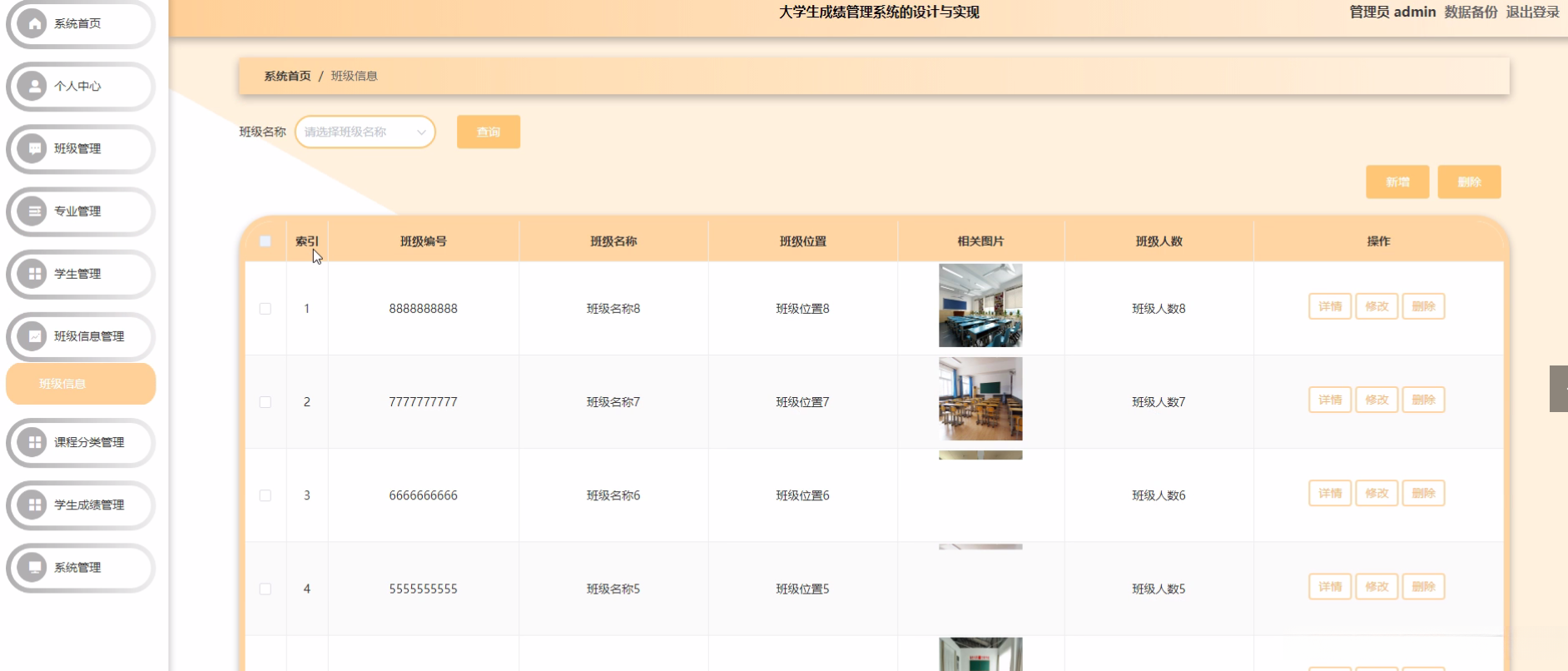The width and height of the screenshot is (1568, 671).
Task: Click 详情 for 班级名称5
Action: [x=1330, y=586]
